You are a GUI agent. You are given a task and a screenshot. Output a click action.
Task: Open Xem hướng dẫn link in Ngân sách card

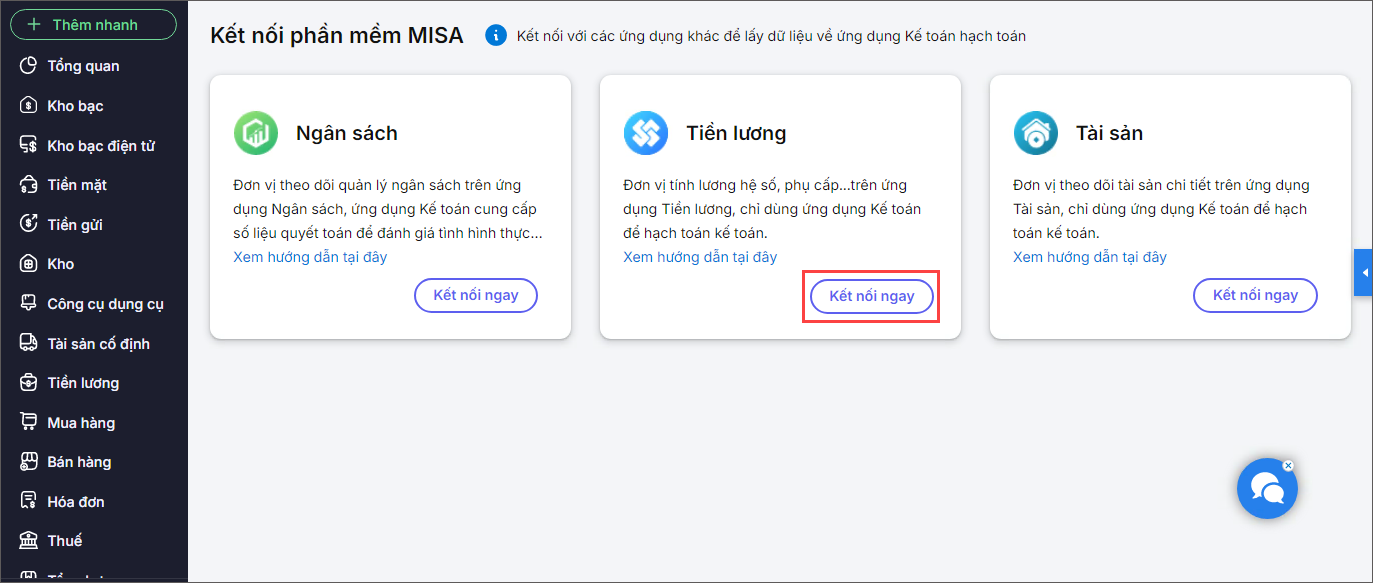point(310,257)
